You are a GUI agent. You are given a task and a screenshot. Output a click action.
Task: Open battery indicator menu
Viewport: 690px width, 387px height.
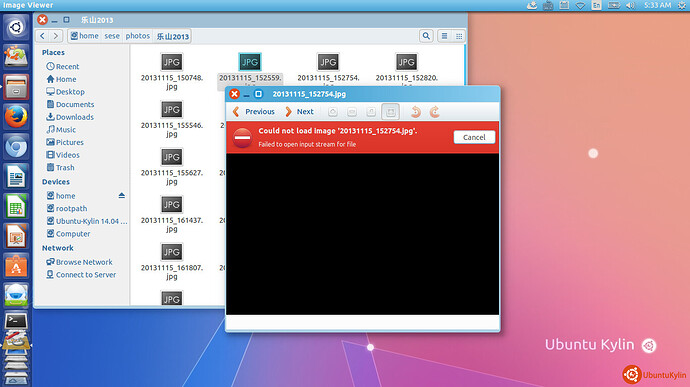pyautogui.click(x=613, y=5)
